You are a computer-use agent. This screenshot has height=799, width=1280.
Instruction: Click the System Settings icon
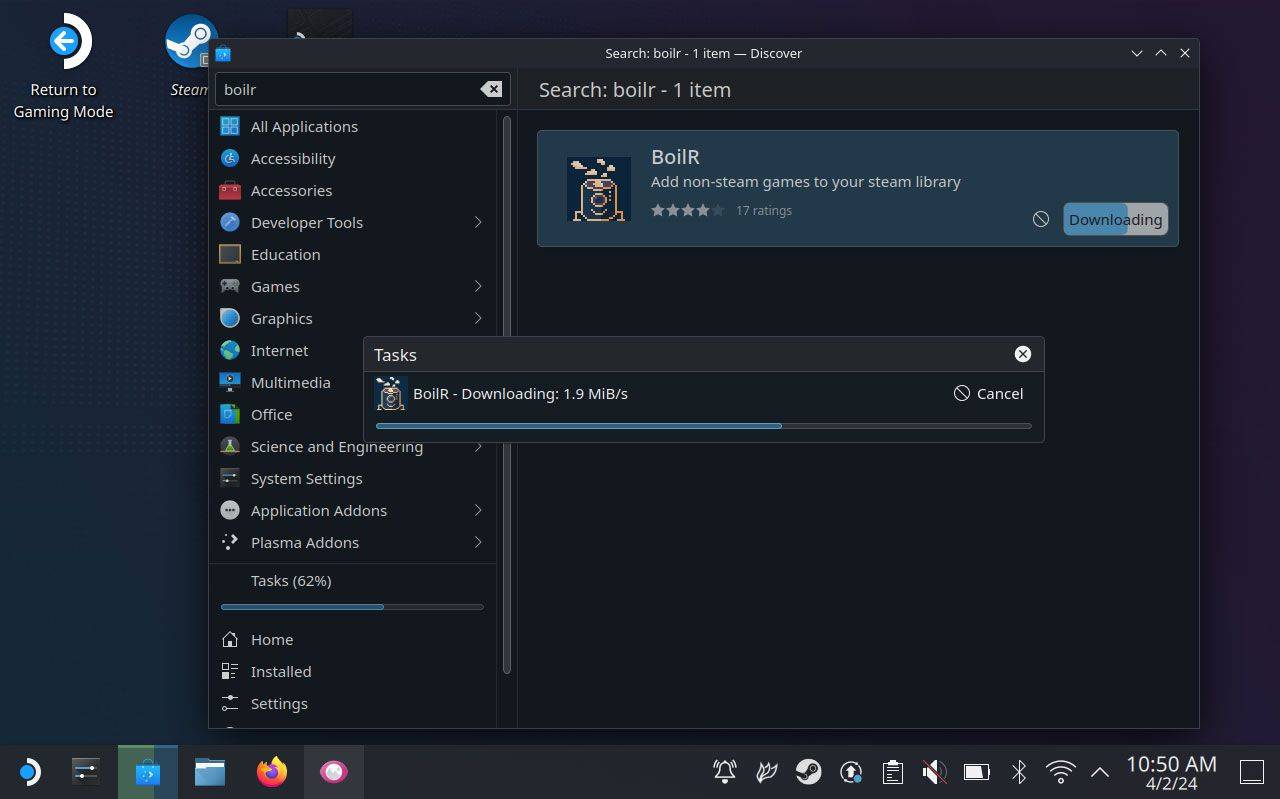pyautogui.click(x=230, y=478)
